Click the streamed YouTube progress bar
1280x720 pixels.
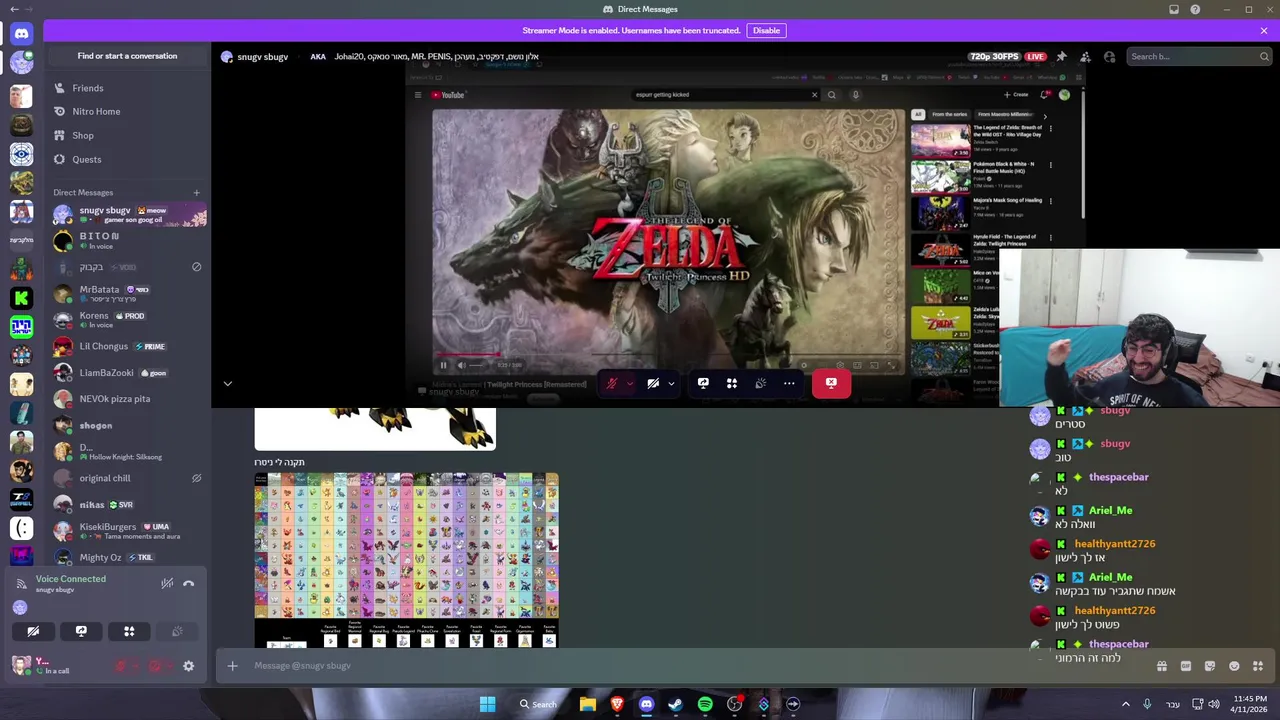point(668,354)
